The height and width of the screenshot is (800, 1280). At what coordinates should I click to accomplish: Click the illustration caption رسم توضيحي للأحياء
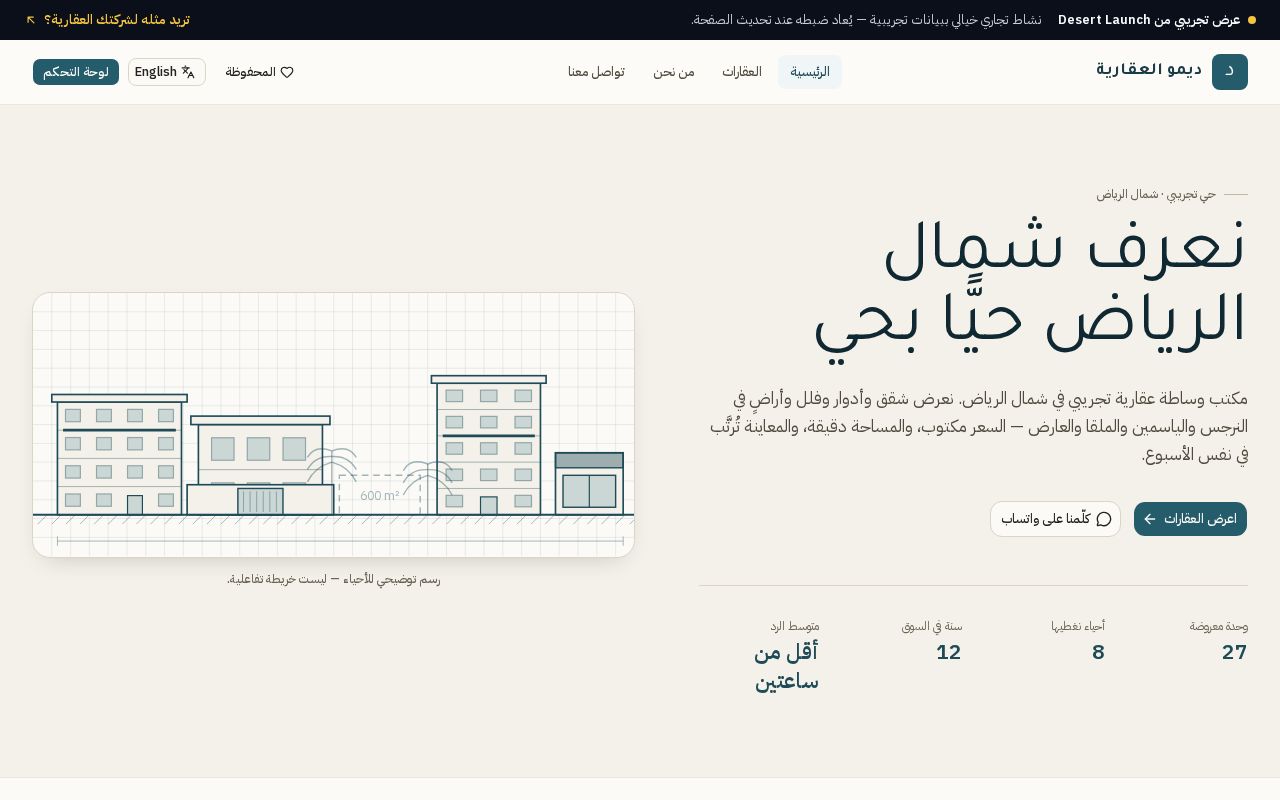click(334, 579)
